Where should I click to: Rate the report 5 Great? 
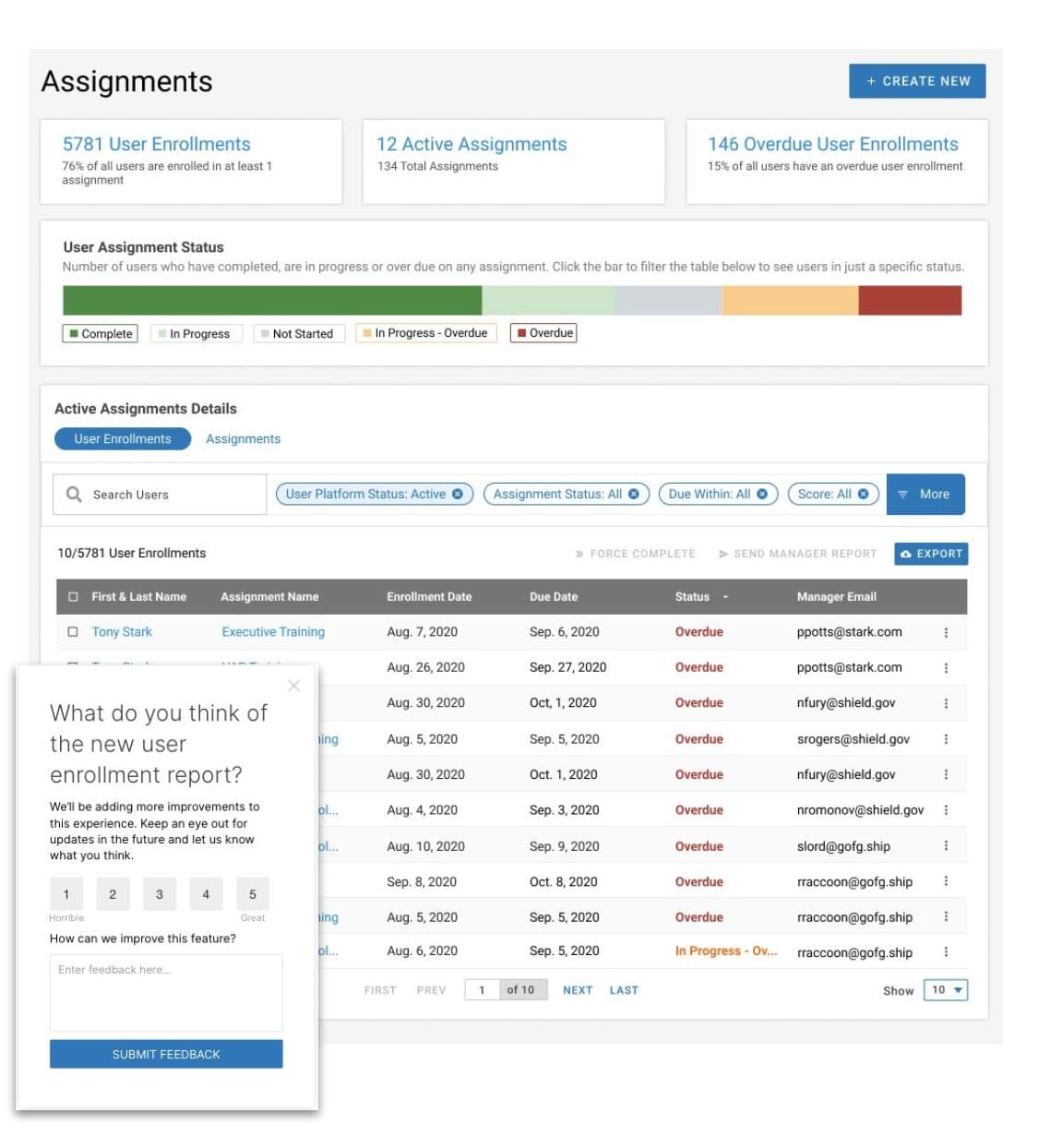point(253,893)
